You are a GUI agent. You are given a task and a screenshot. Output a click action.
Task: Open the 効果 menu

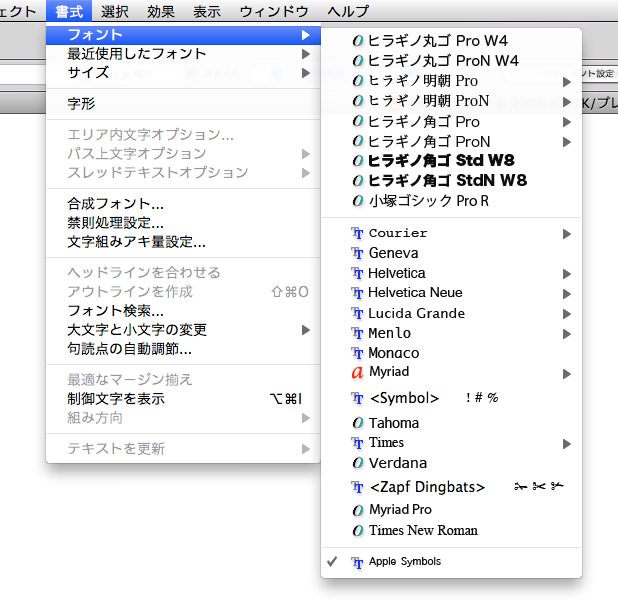point(161,11)
